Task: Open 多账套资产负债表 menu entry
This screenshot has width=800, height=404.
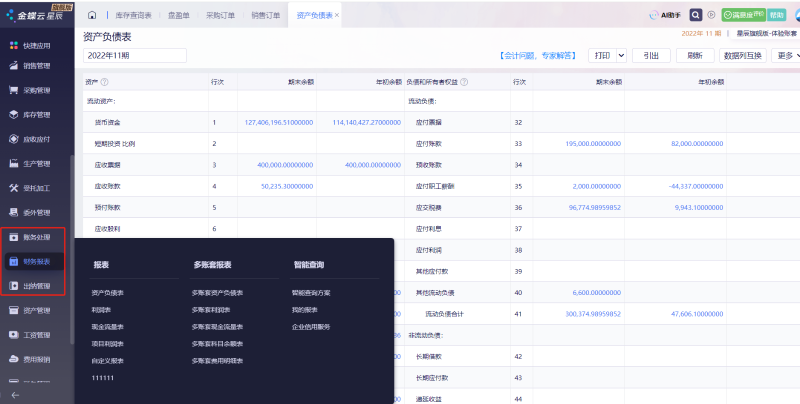Action: point(217,293)
